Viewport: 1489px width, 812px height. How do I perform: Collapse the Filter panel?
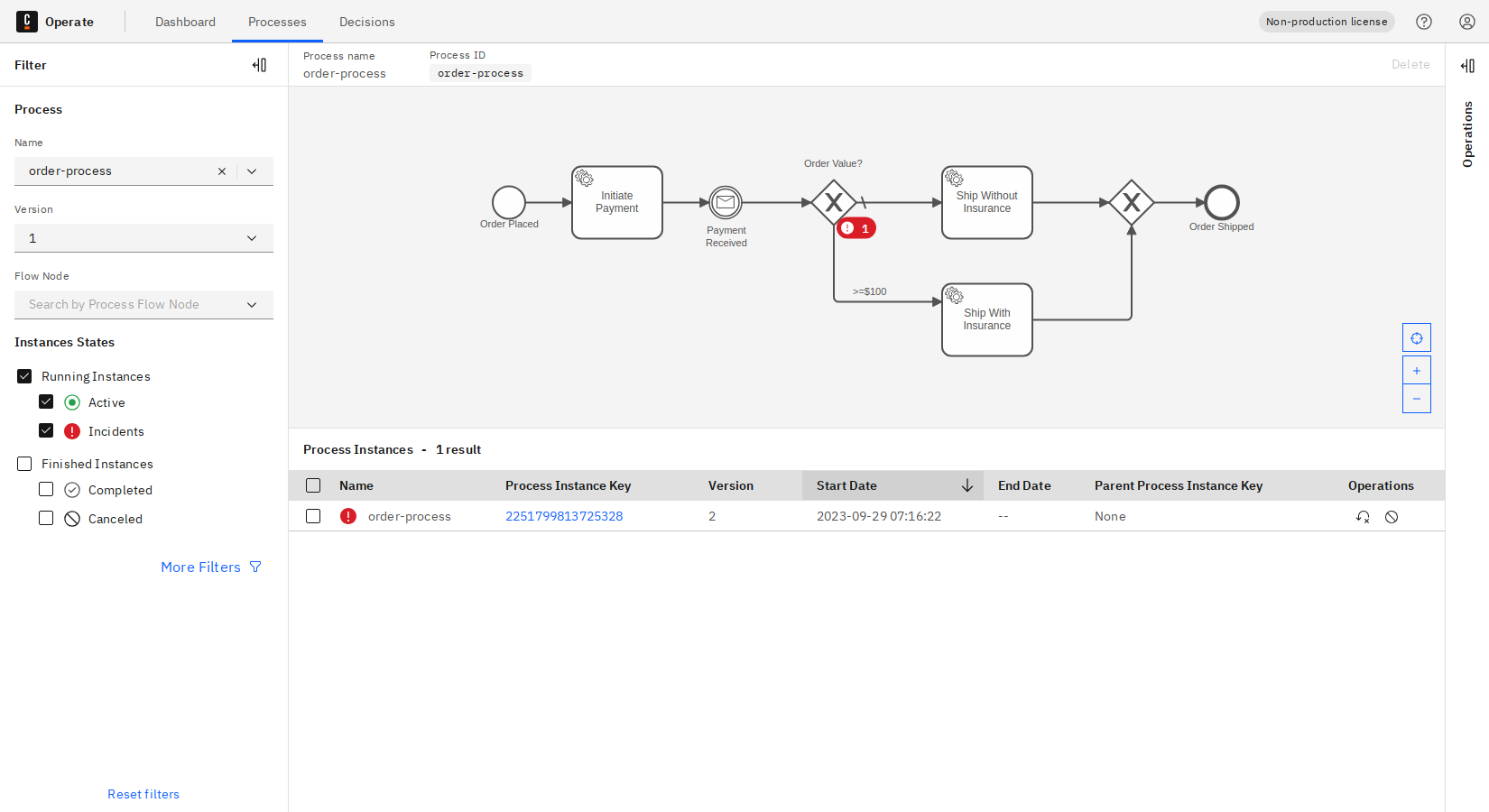pyautogui.click(x=260, y=64)
